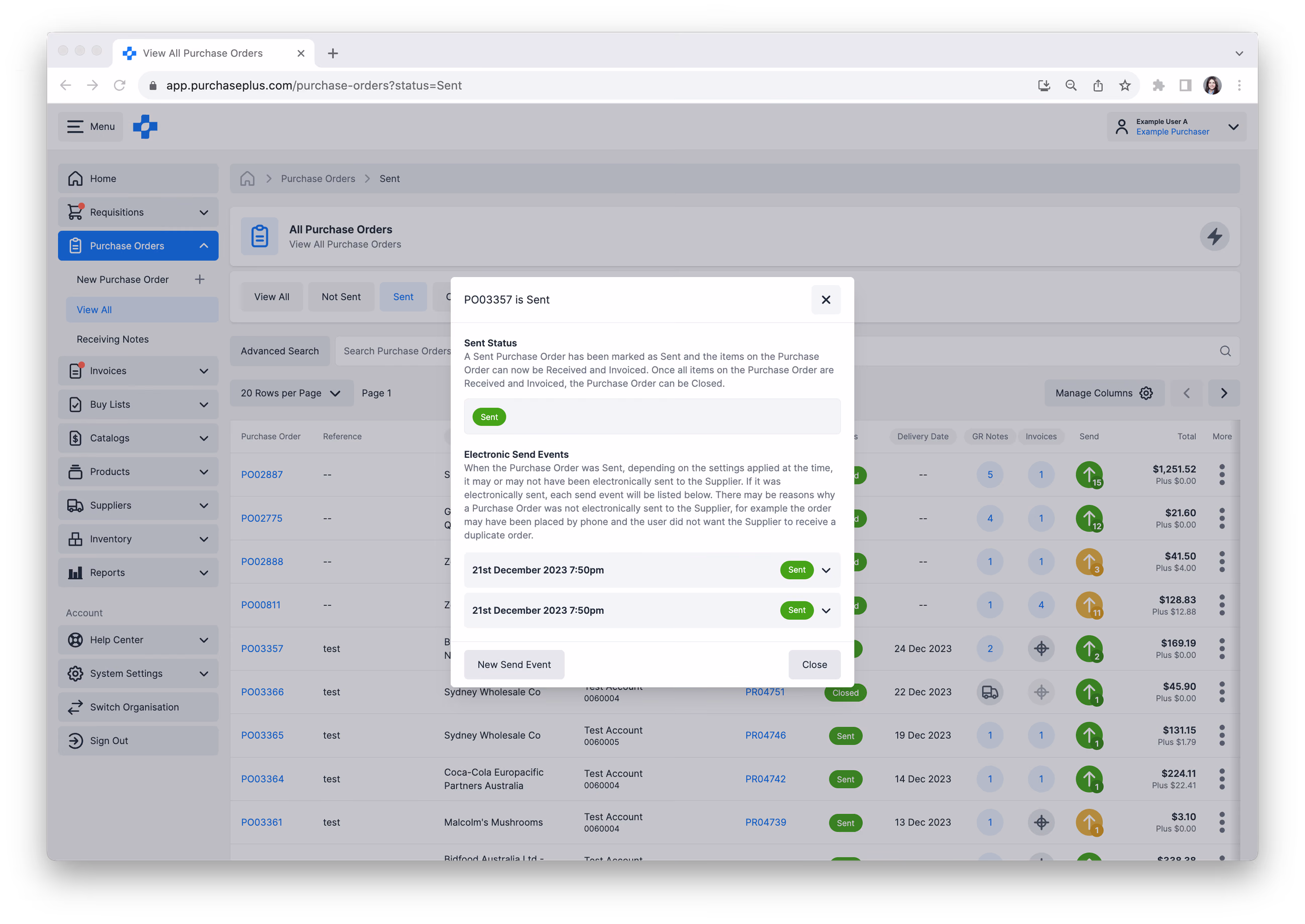Click the home icon in breadcrumb
The height and width of the screenshot is (924, 1305).
point(247,179)
